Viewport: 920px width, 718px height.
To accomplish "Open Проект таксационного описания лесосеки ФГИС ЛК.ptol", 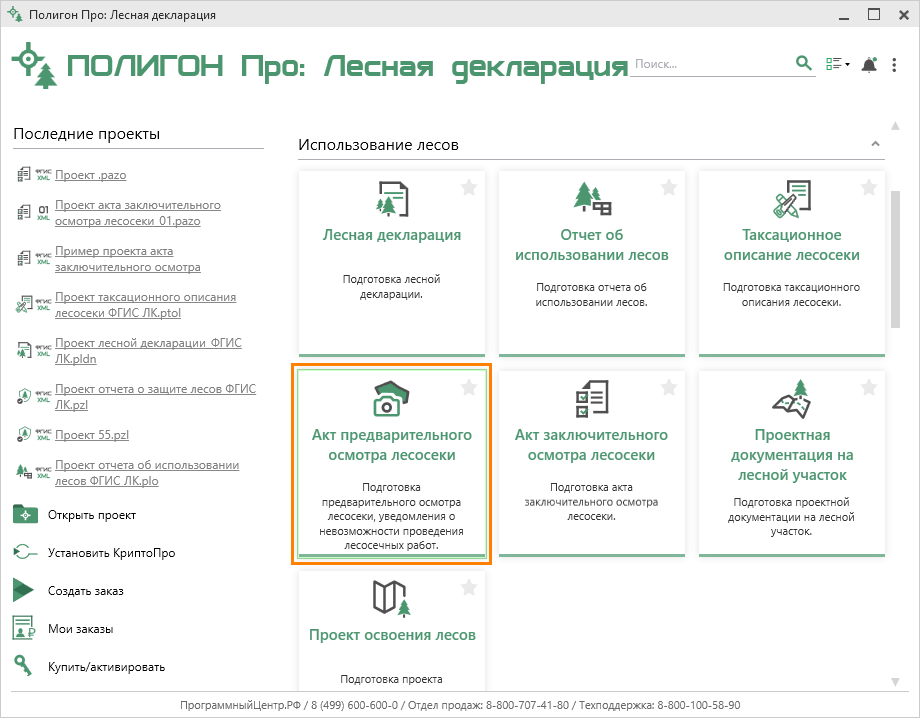I will click(x=146, y=305).
